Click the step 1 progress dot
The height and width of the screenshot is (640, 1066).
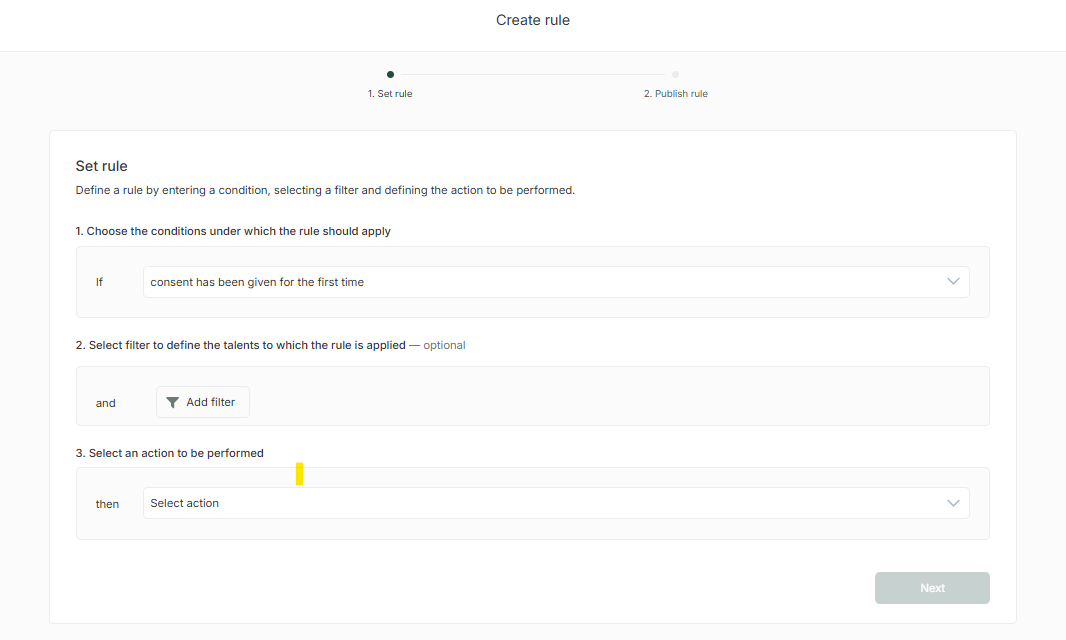pos(390,74)
